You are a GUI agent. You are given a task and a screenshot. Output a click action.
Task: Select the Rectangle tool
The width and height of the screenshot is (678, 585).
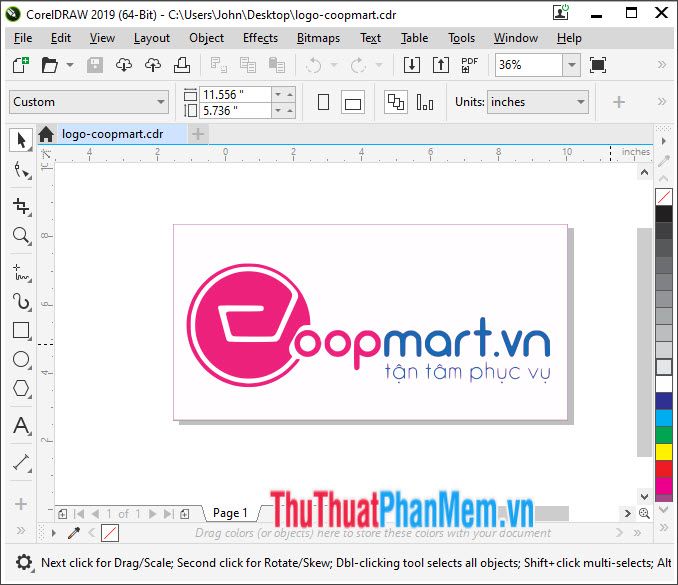pyautogui.click(x=21, y=330)
